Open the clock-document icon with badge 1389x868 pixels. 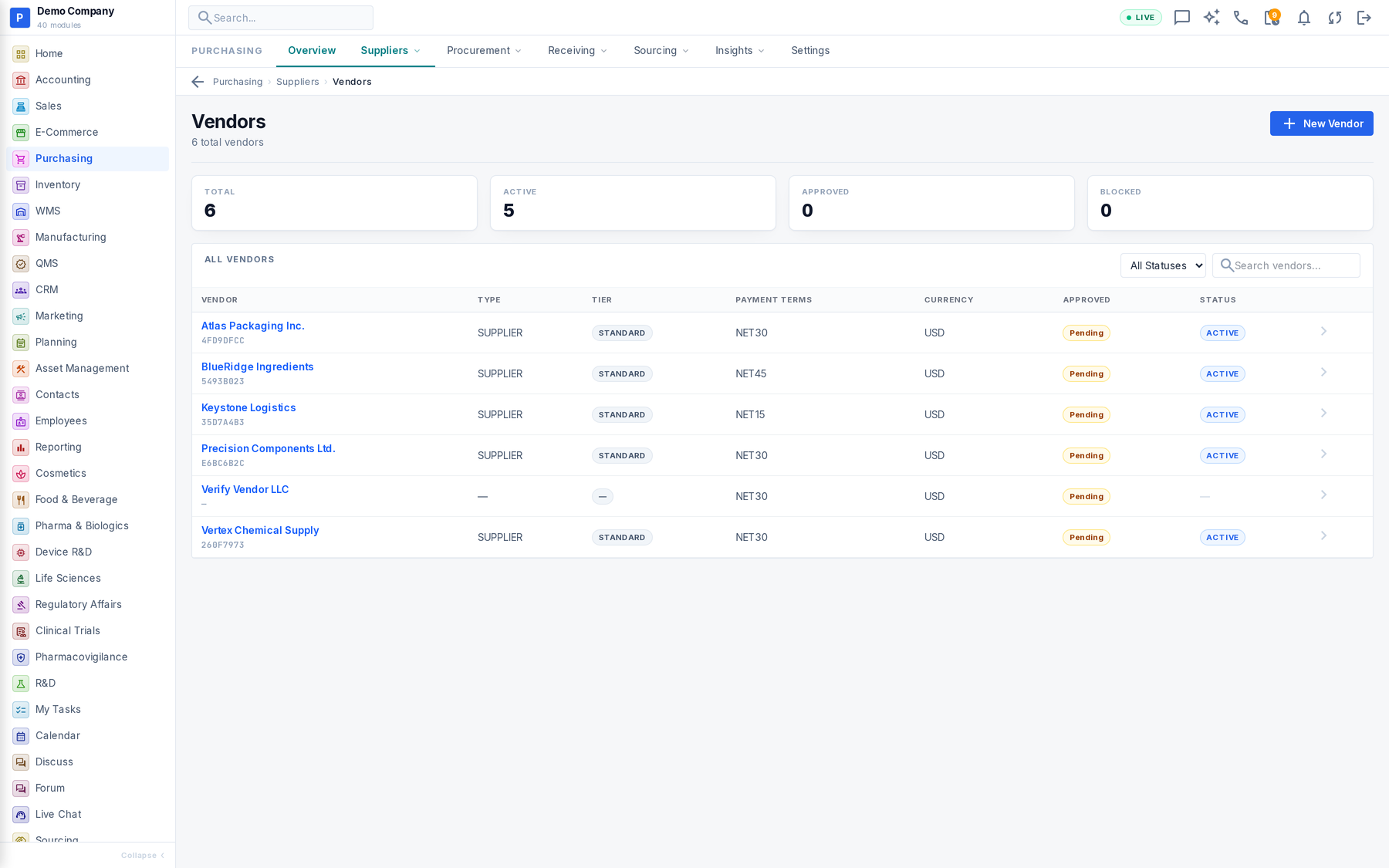click(1272, 17)
